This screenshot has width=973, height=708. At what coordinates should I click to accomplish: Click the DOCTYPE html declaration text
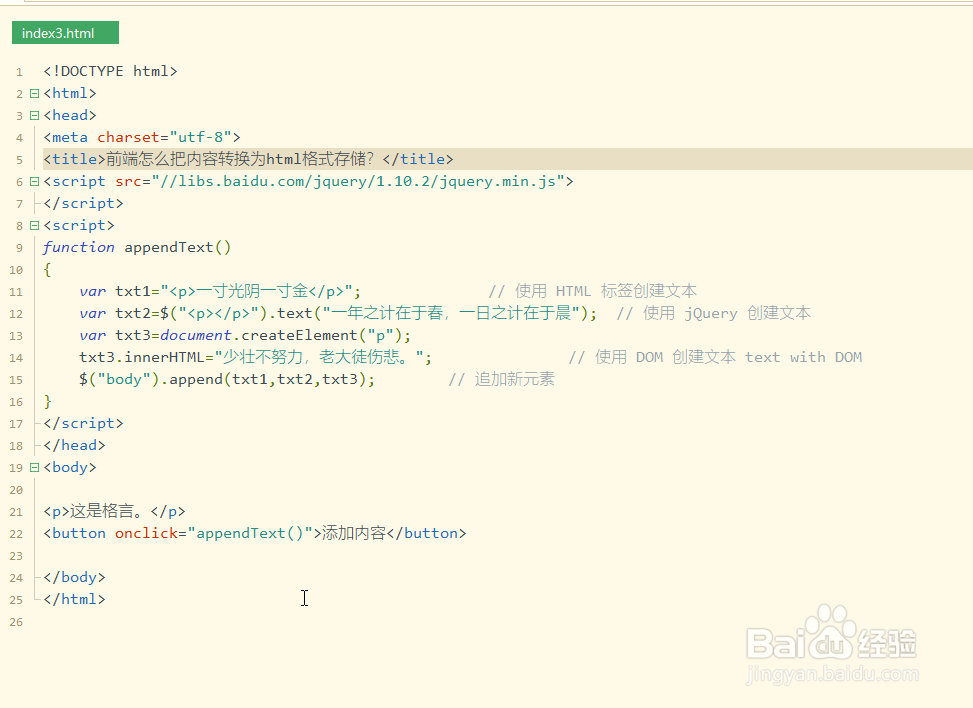[110, 71]
